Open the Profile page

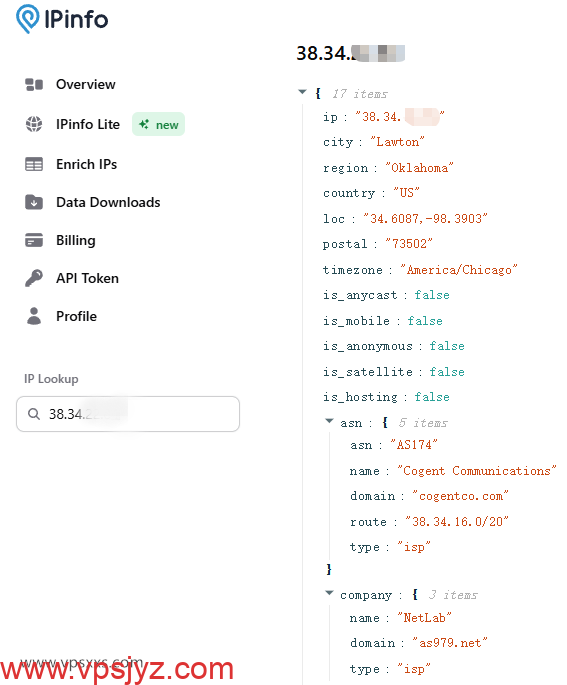pyautogui.click(x=76, y=316)
